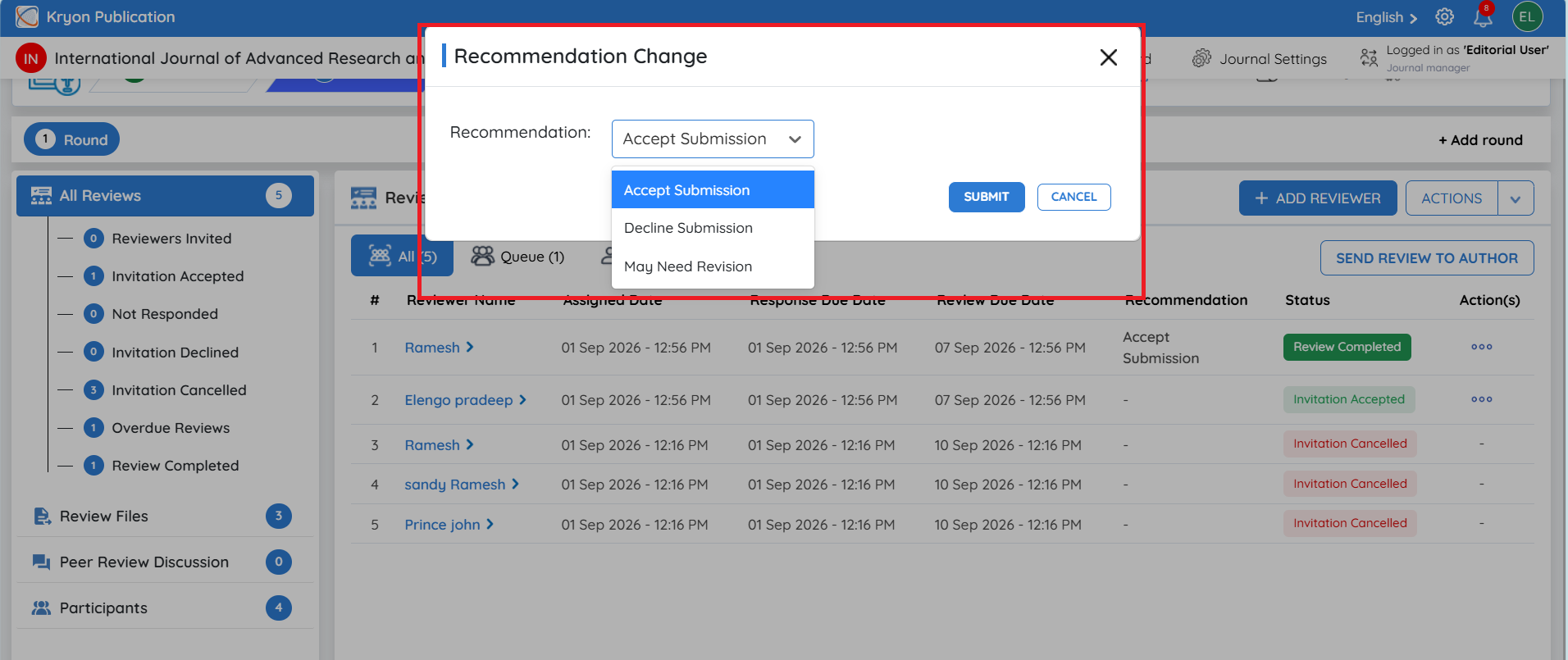The width and height of the screenshot is (1568, 660).
Task: Expand the ACTIONS dropdown arrow
Action: (1516, 198)
